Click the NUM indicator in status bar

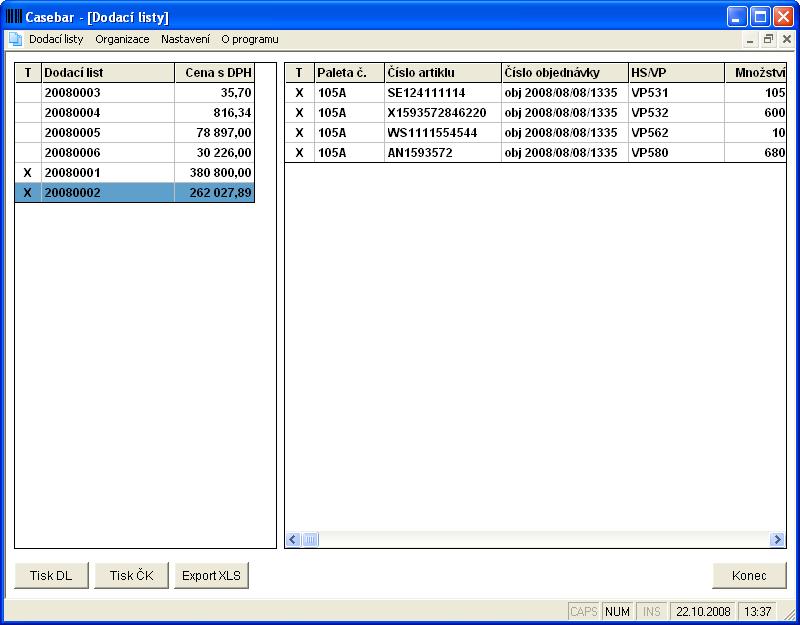(x=617, y=611)
